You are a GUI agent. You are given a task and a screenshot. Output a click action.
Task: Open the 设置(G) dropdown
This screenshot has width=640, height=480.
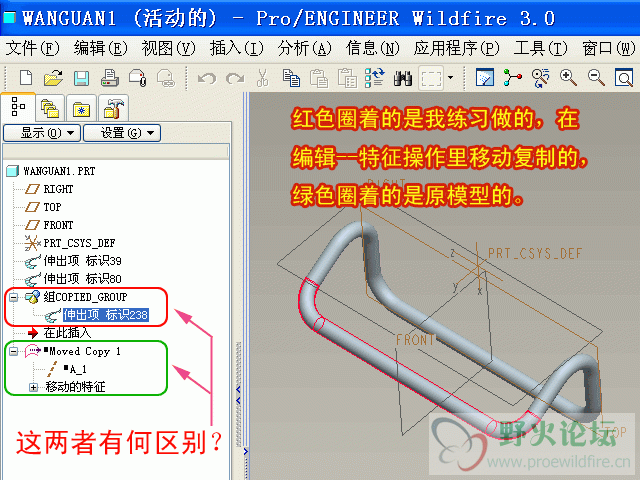pyautogui.click(x=122, y=133)
